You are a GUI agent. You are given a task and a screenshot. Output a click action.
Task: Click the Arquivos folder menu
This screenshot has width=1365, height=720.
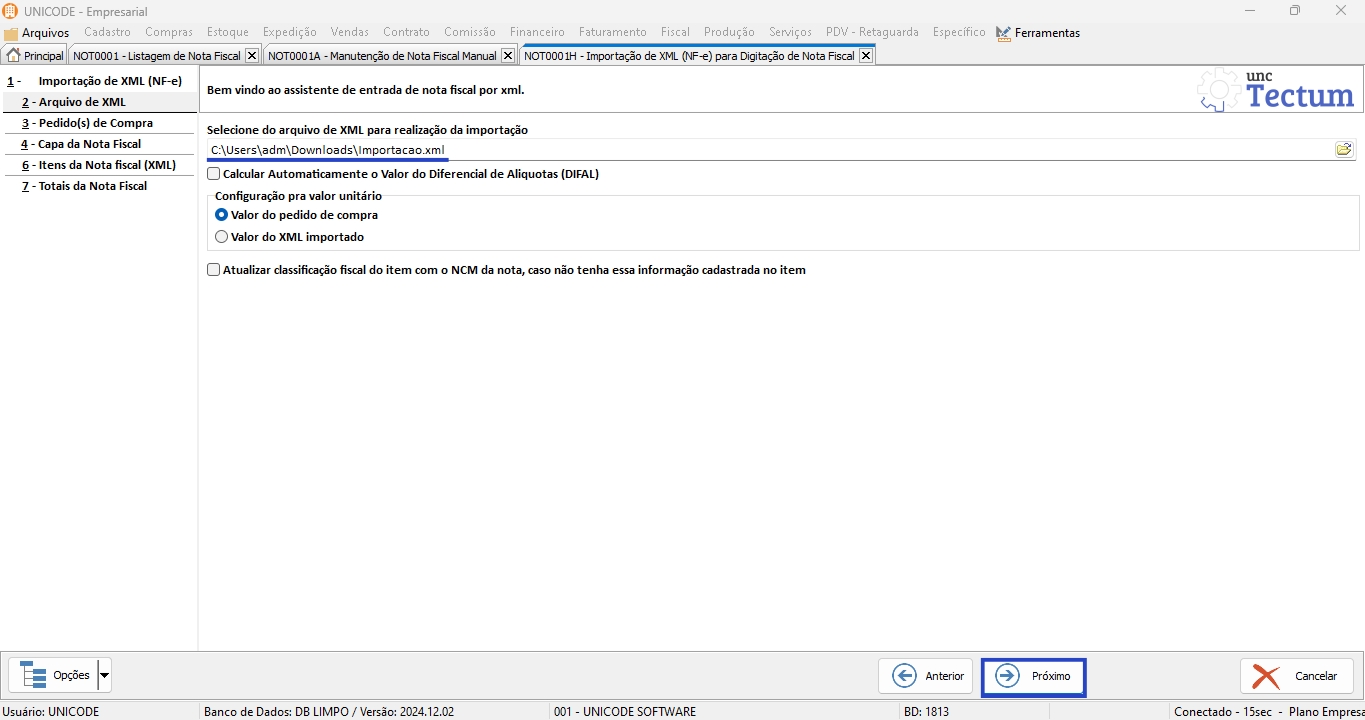tap(37, 33)
